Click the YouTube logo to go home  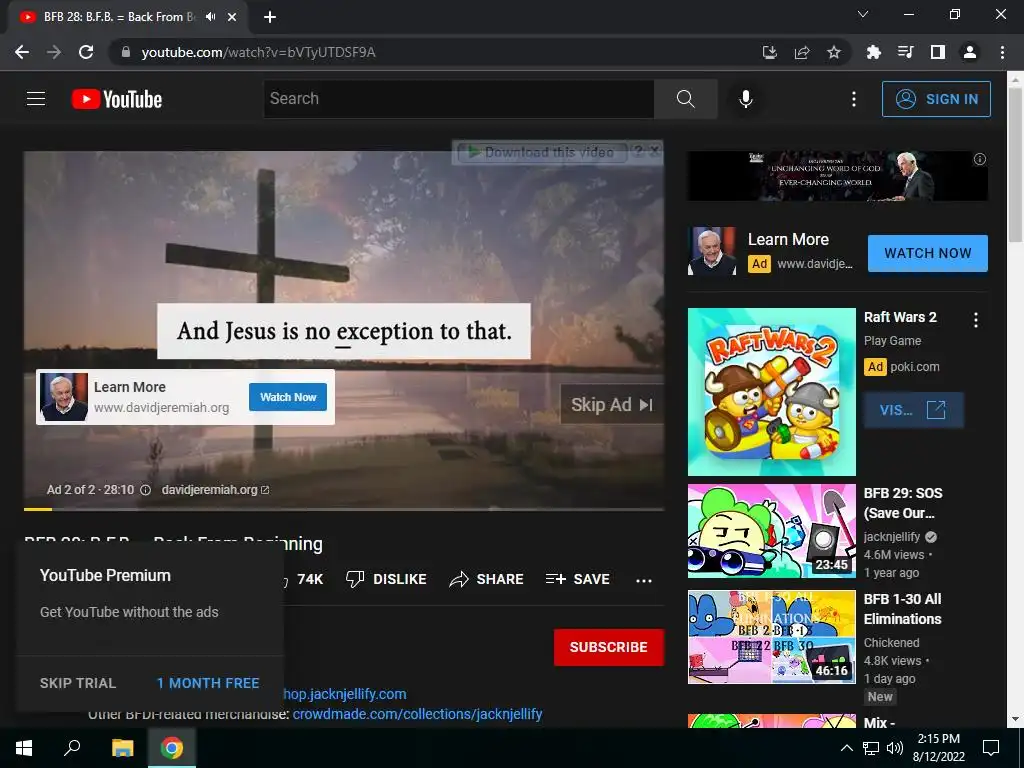(117, 99)
